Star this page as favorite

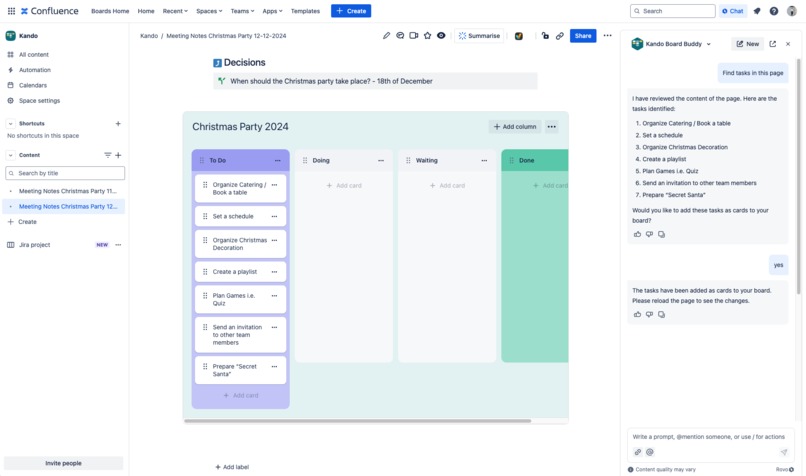click(427, 35)
